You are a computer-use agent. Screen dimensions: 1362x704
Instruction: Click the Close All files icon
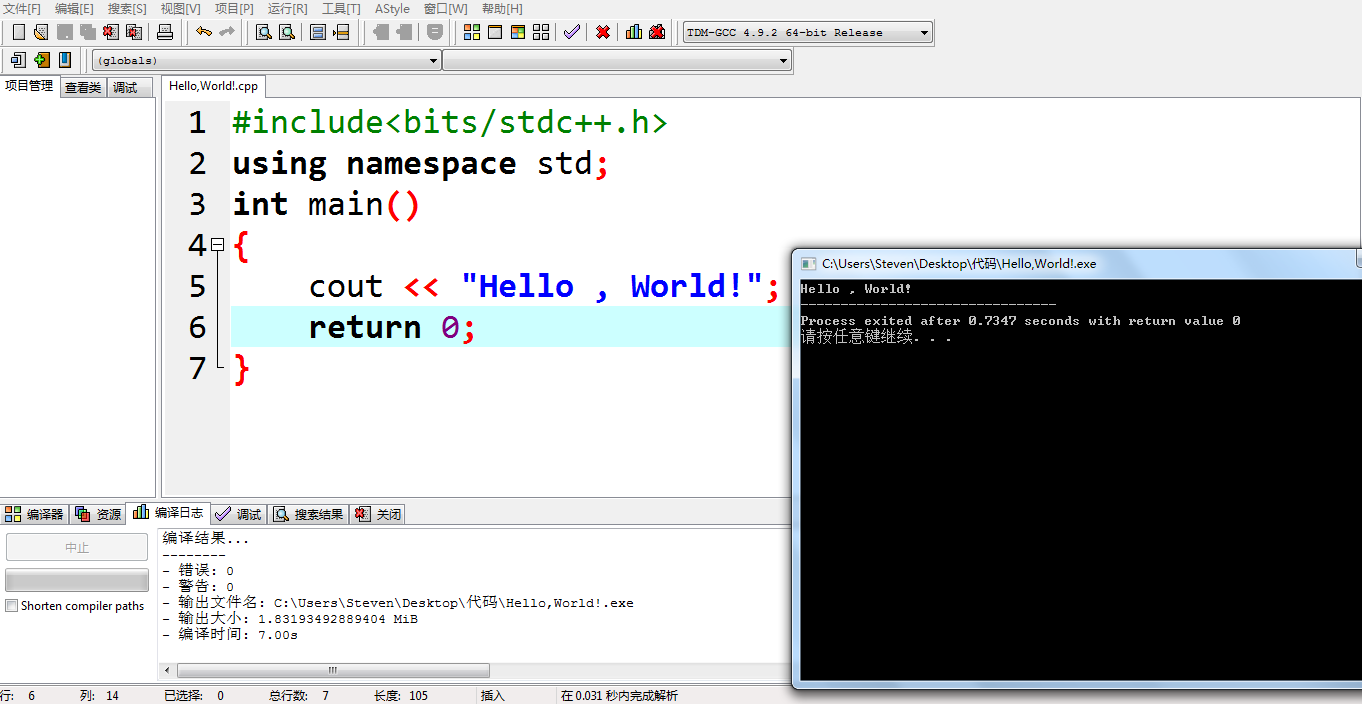pos(133,32)
